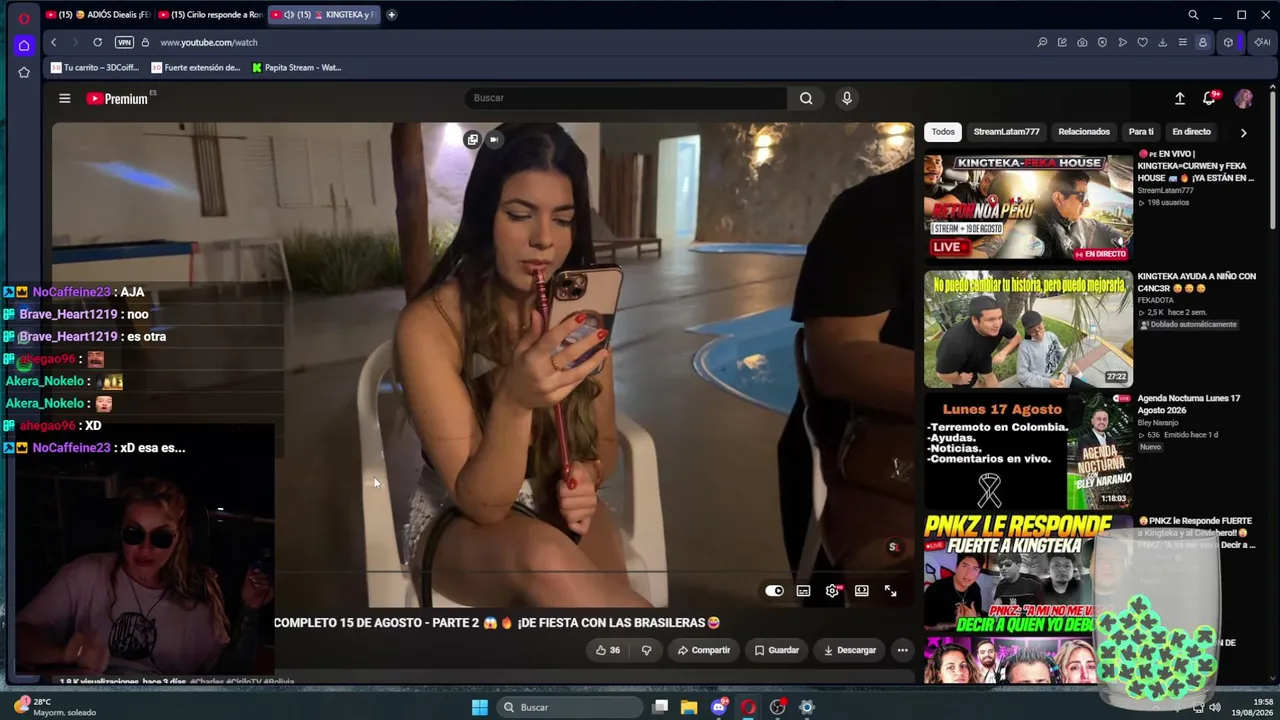Open the YouTube hamburger guide menu
Viewport: 1280px width, 720px height.
[64, 98]
